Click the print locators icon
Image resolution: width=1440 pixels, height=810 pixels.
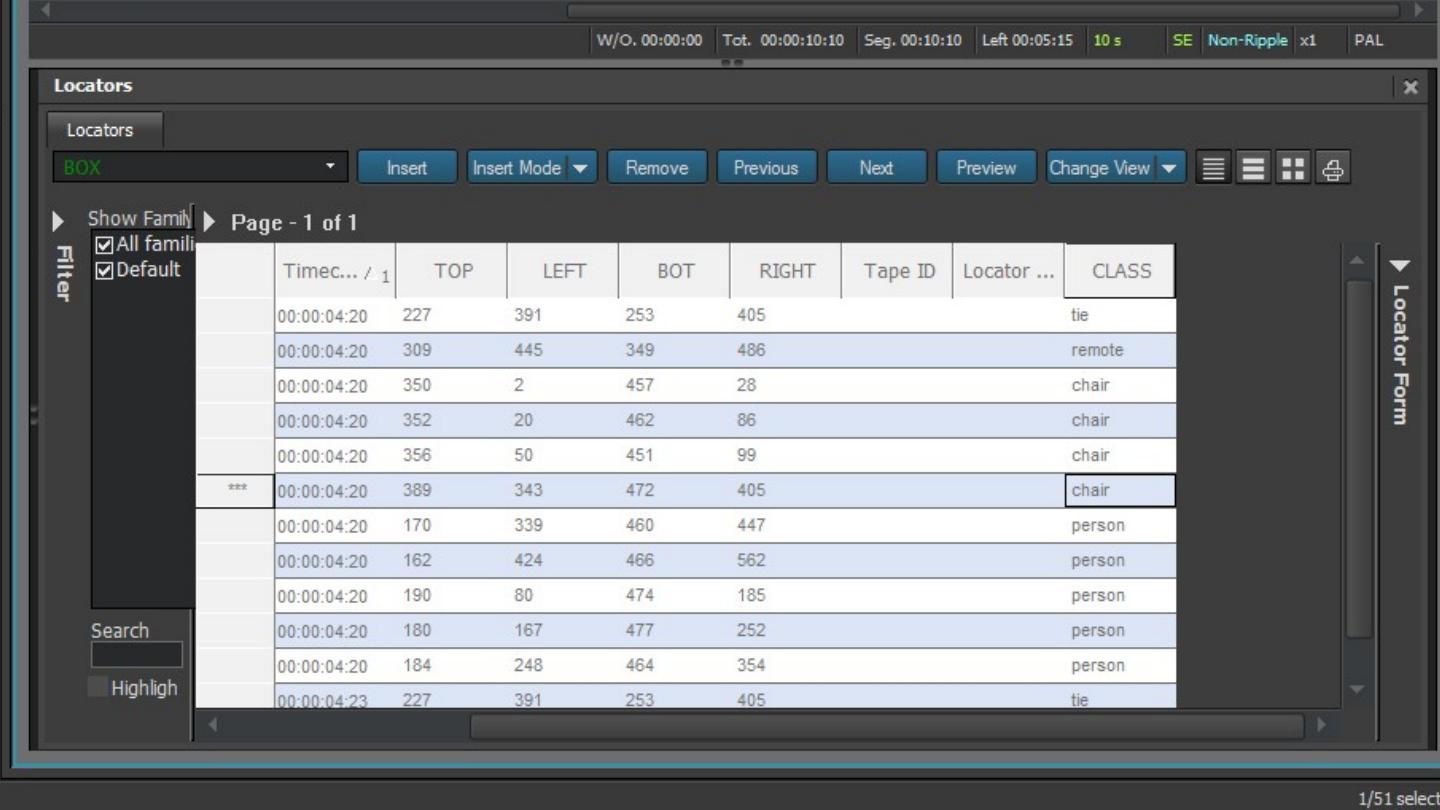(1333, 168)
